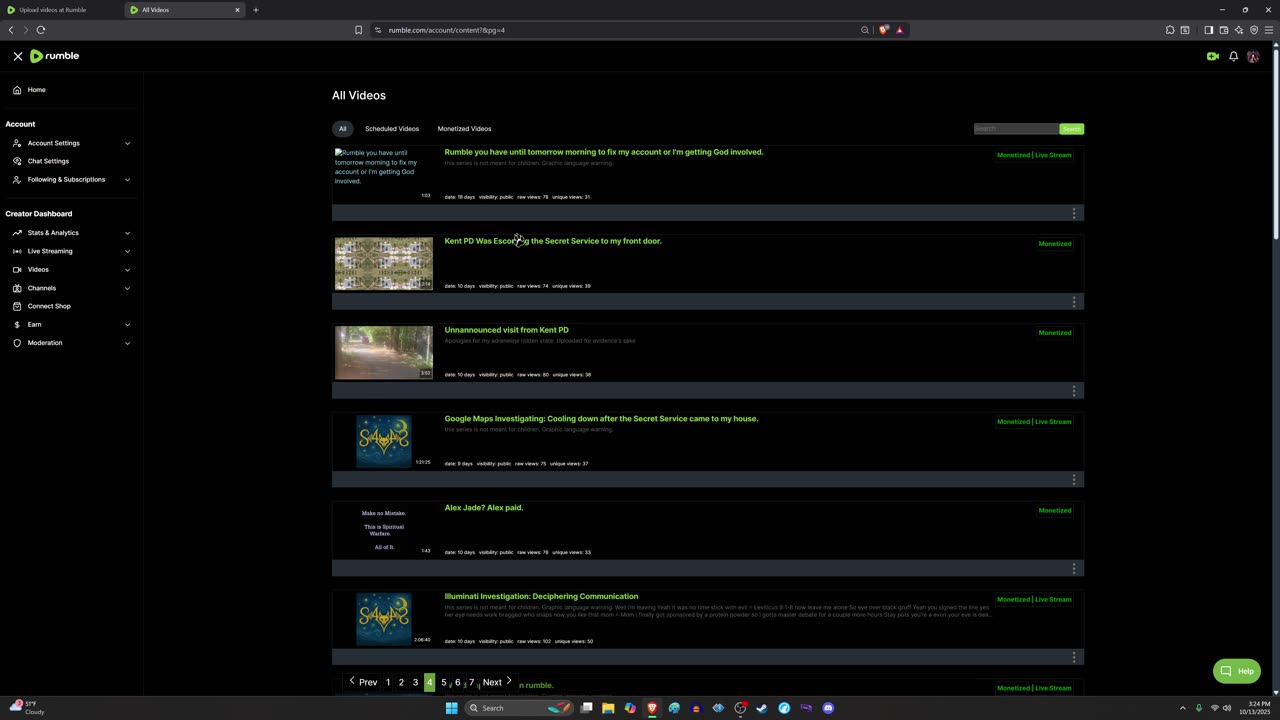Go to the Prev page of videos
1280x720 pixels.
(363, 682)
